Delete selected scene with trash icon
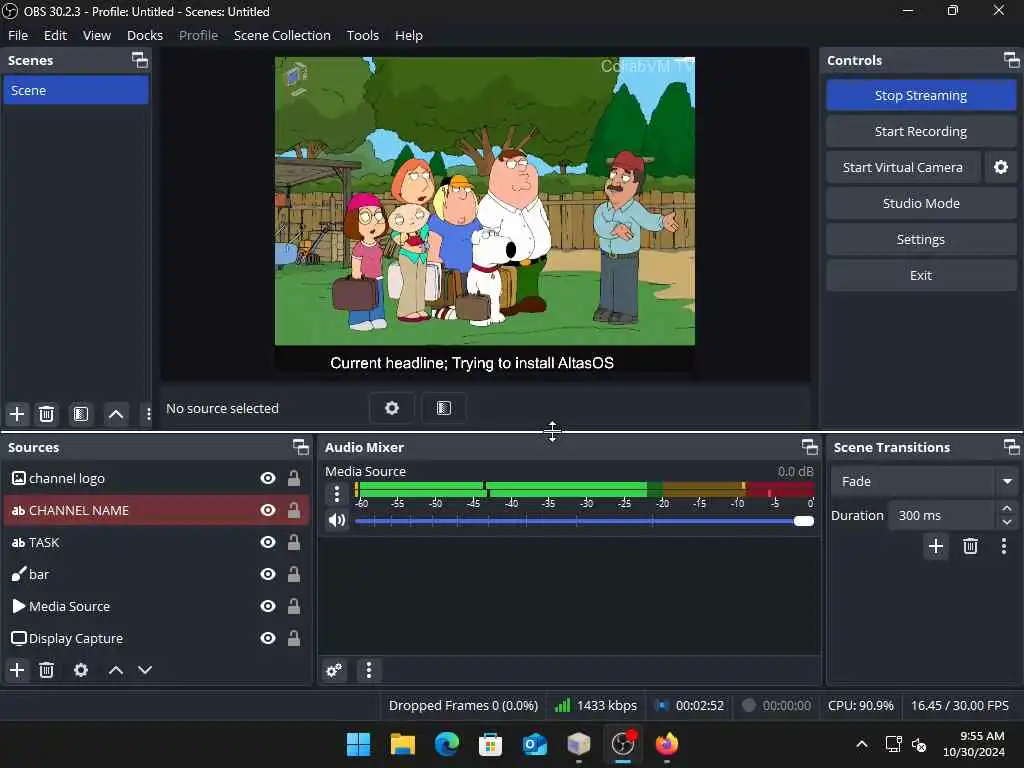Image resolution: width=1024 pixels, height=768 pixels. 46,414
